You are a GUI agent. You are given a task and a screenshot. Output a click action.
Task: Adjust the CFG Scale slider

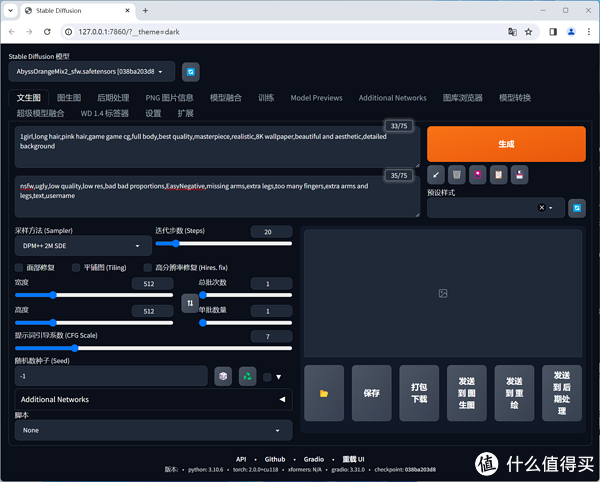[x=153, y=348]
